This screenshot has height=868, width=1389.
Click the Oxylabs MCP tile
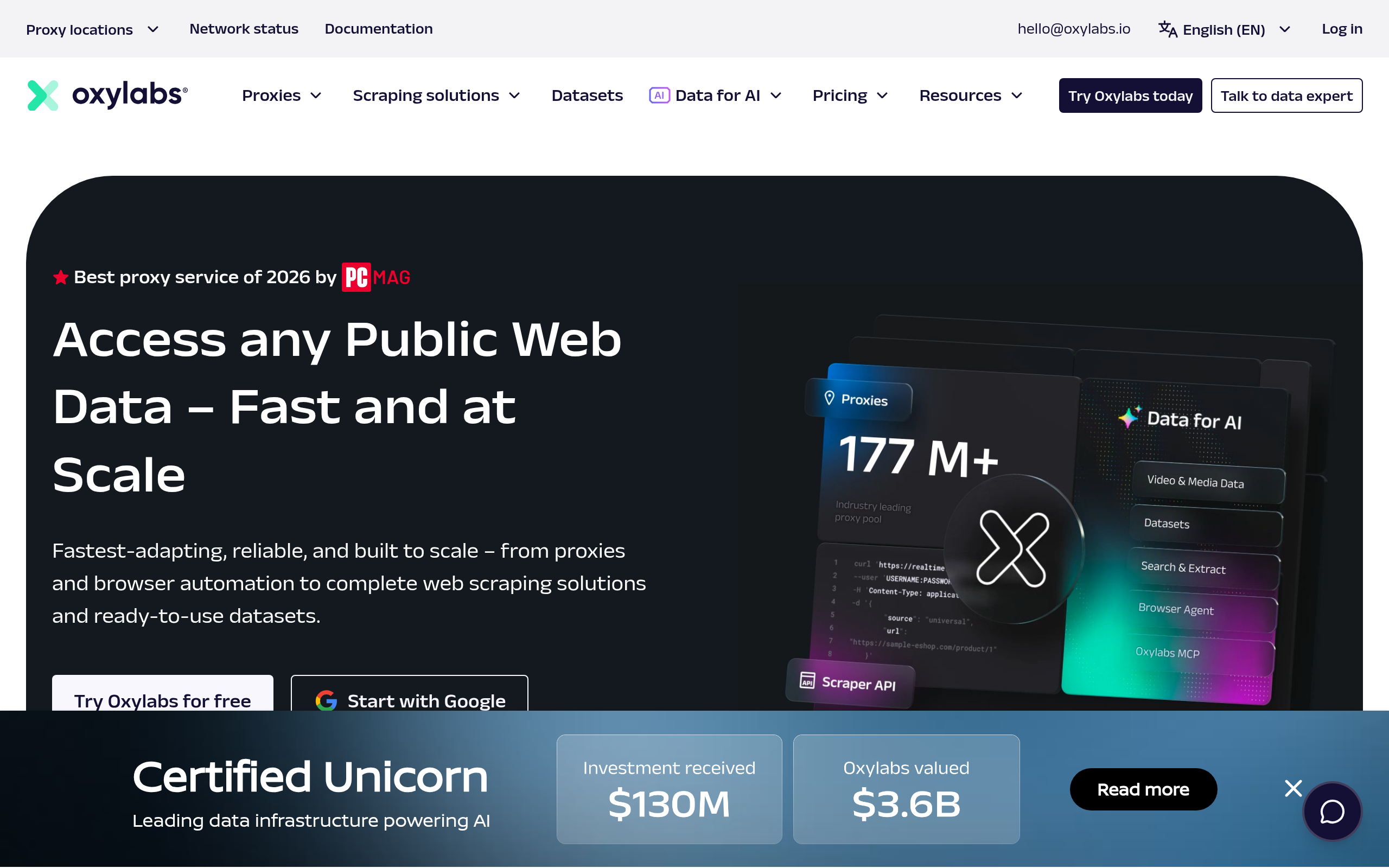click(x=1199, y=655)
